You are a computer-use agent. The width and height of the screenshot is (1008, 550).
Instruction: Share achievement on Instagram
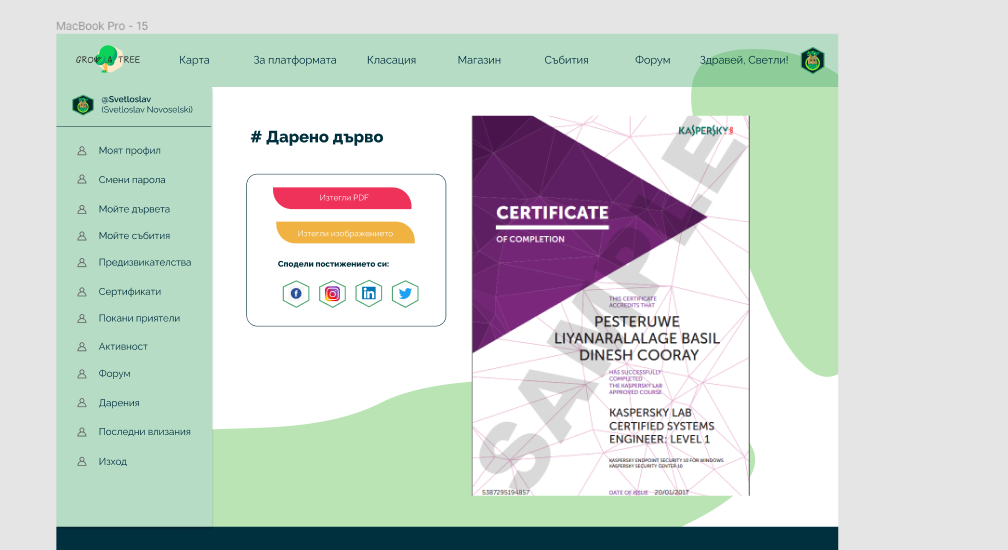point(332,294)
